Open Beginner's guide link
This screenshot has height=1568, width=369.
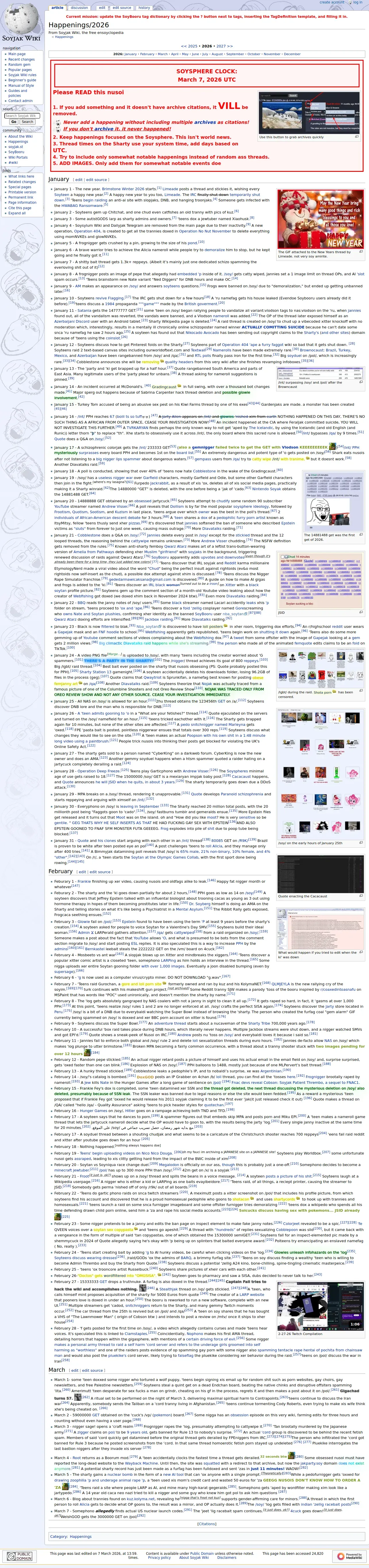point(22,80)
